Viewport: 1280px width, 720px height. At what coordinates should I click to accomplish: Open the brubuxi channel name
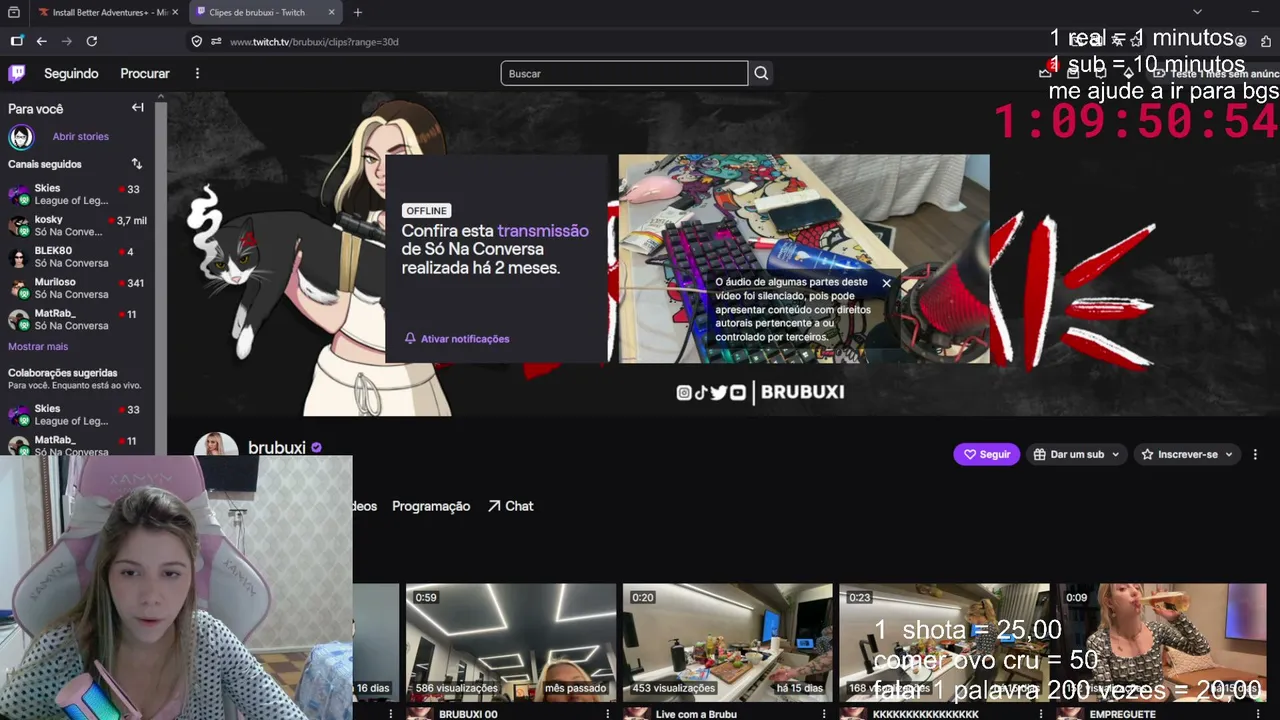[277, 448]
